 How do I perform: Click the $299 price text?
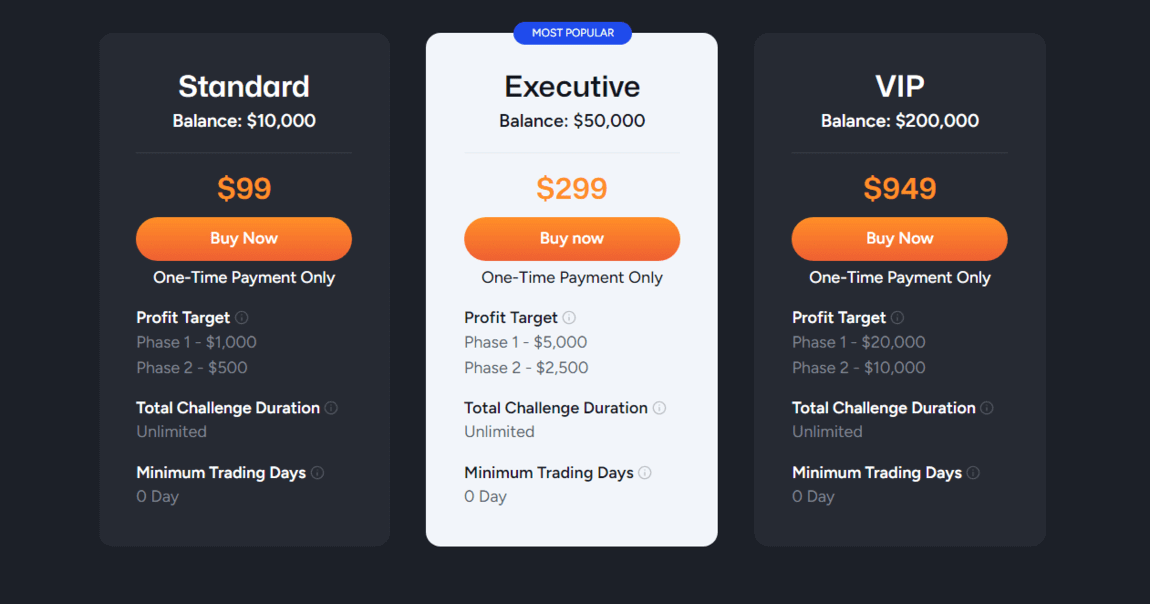tap(572, 188)
